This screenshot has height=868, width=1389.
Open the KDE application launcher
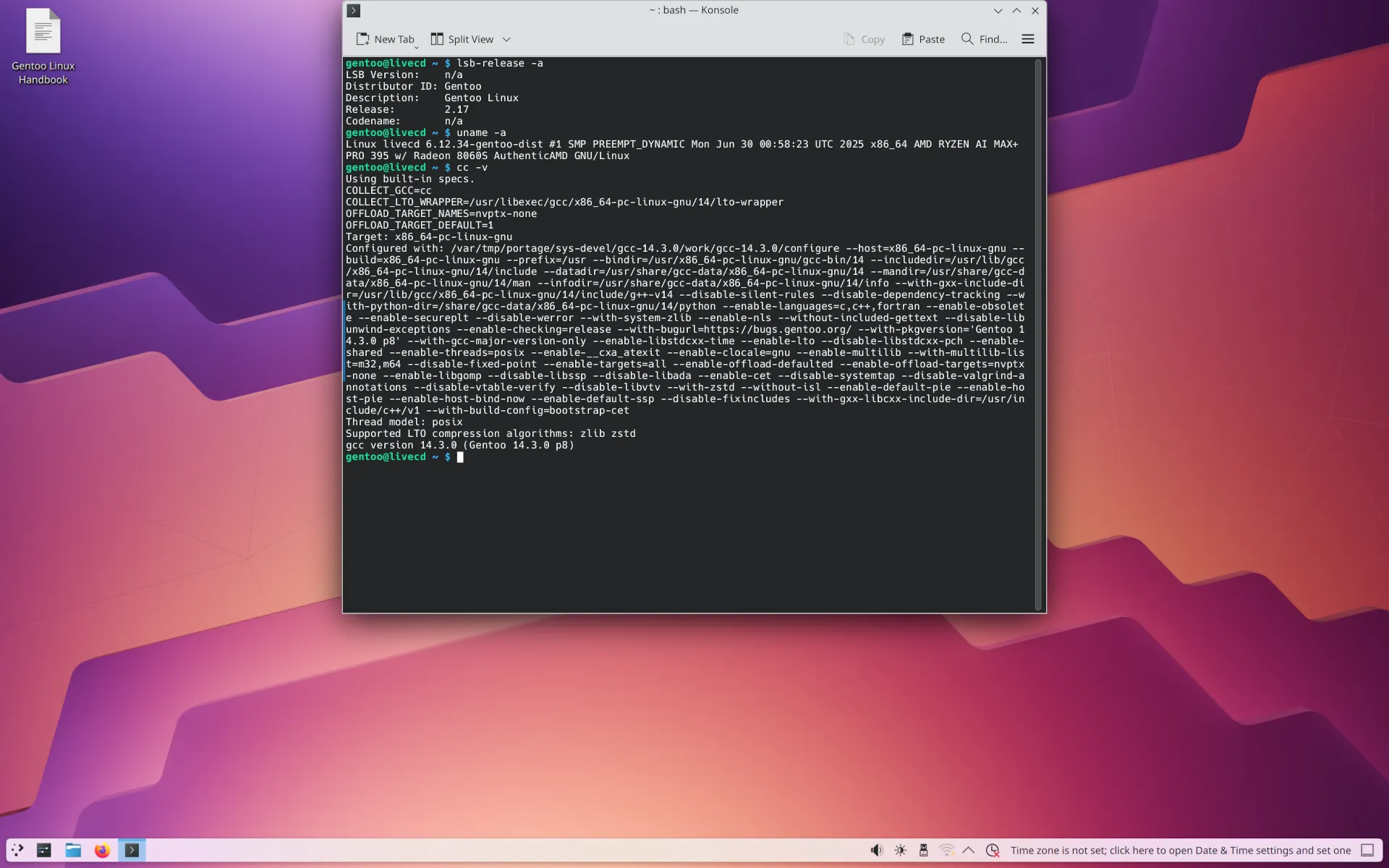coord(17,850)
